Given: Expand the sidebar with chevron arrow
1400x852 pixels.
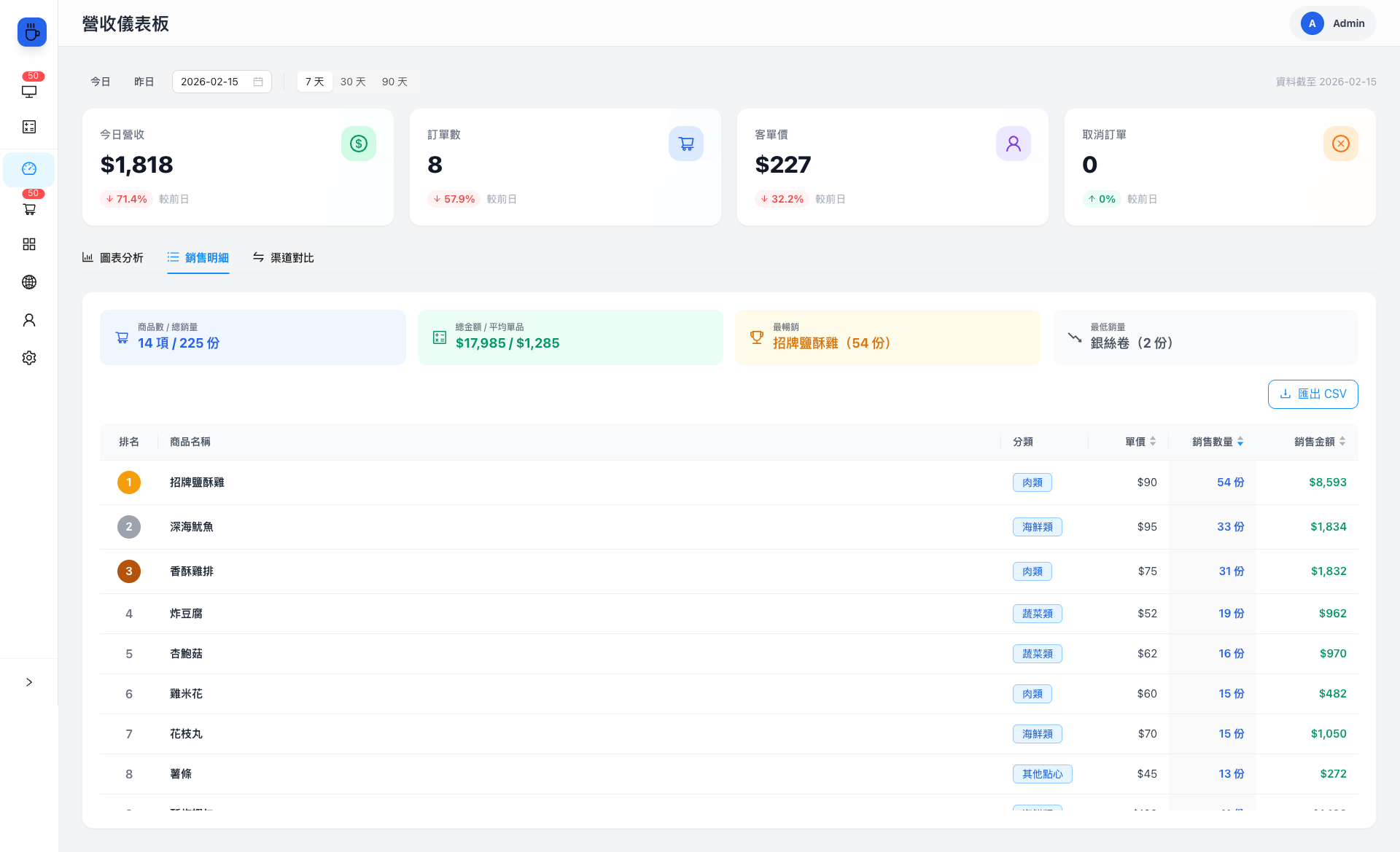Looking at the screenshot, I should click(29, 682).
